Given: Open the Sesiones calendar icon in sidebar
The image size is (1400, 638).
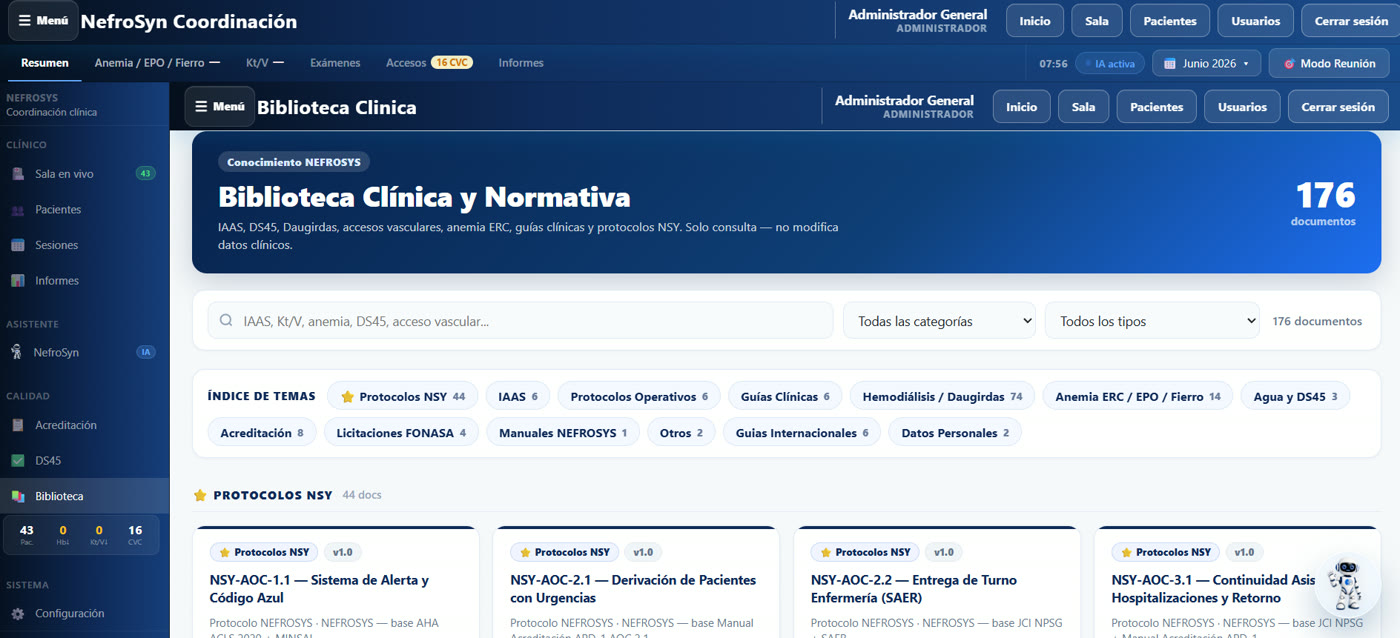Looking at the screenshot, I should pos(17,245).
